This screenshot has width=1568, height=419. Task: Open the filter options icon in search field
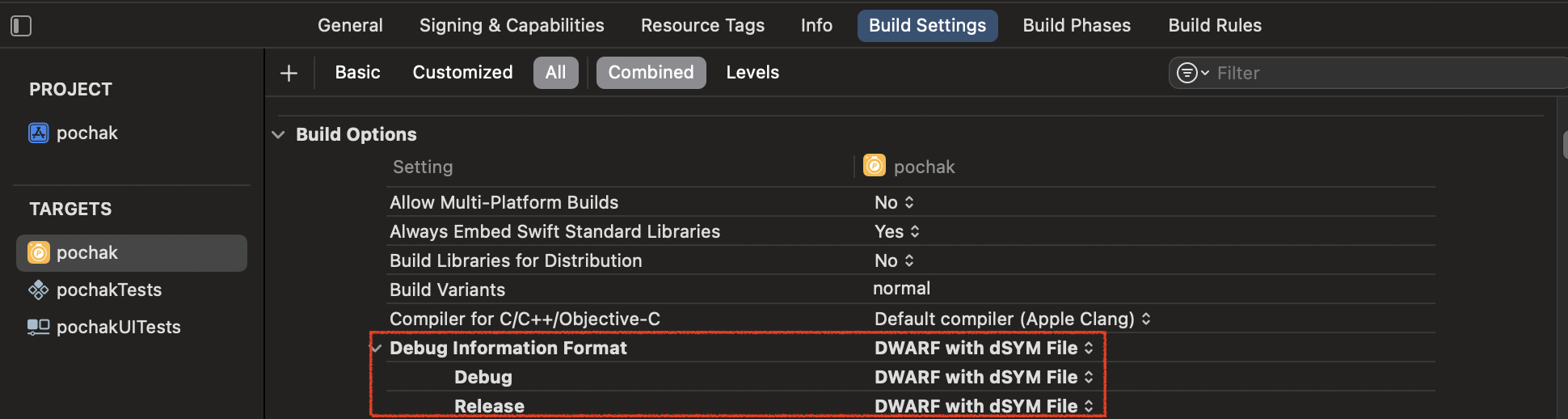tap(1192, 73)
